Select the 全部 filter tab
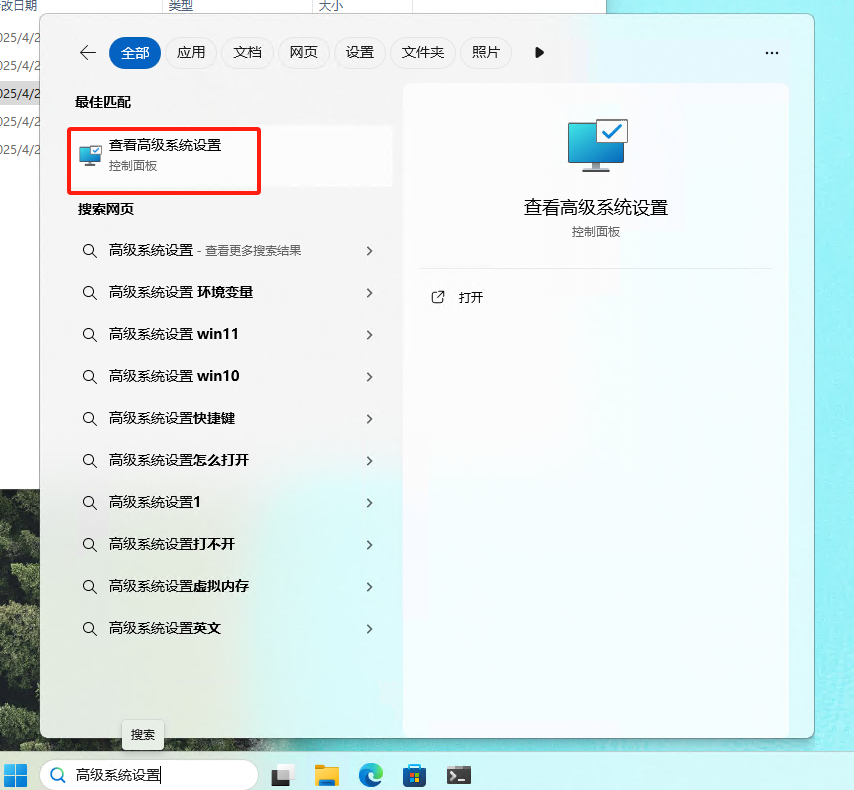The image size is (854, 790). coord(135,53)
